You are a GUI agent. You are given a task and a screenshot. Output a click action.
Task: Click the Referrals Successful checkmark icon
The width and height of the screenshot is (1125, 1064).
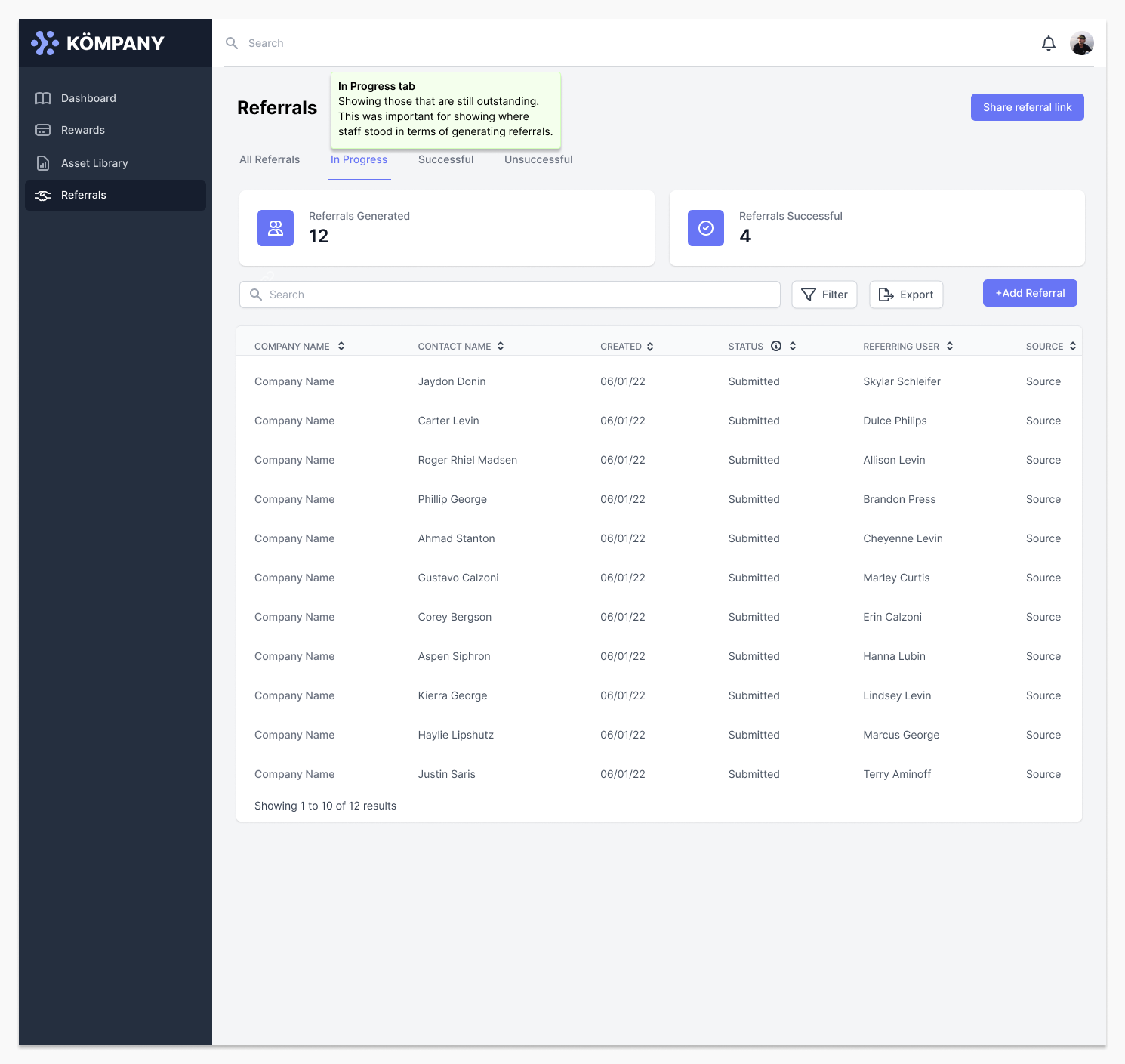pyautogui.click(x=706, y=228)
